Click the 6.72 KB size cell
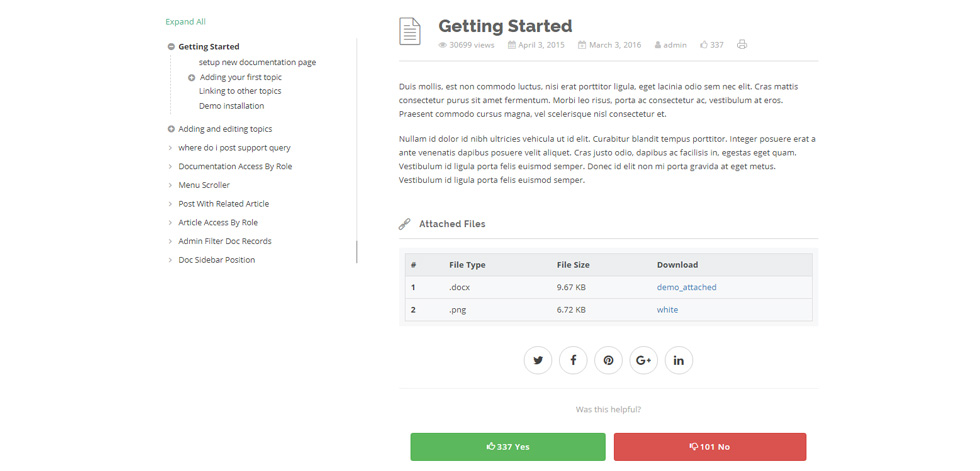 pos(571,310)
